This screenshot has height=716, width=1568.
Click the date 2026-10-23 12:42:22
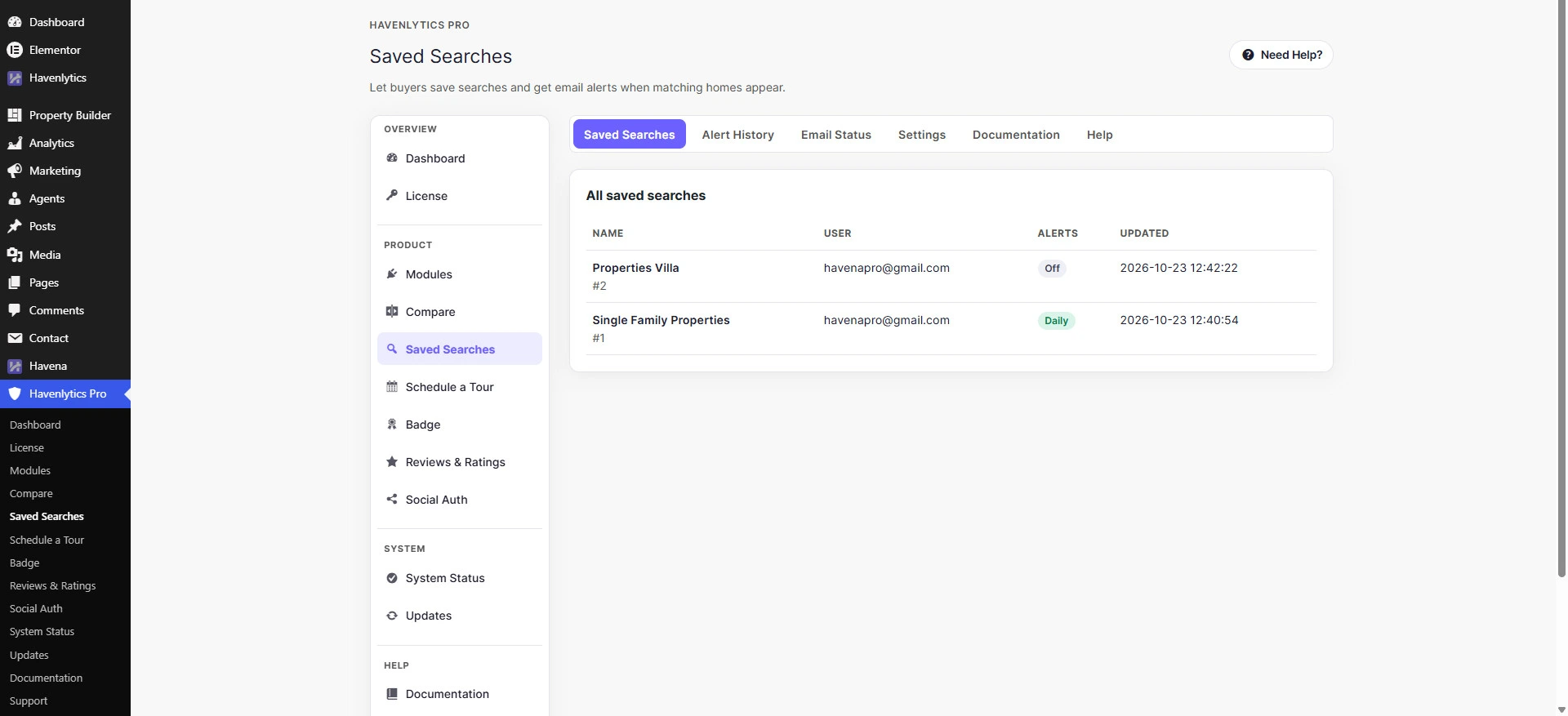point(1178,268)
